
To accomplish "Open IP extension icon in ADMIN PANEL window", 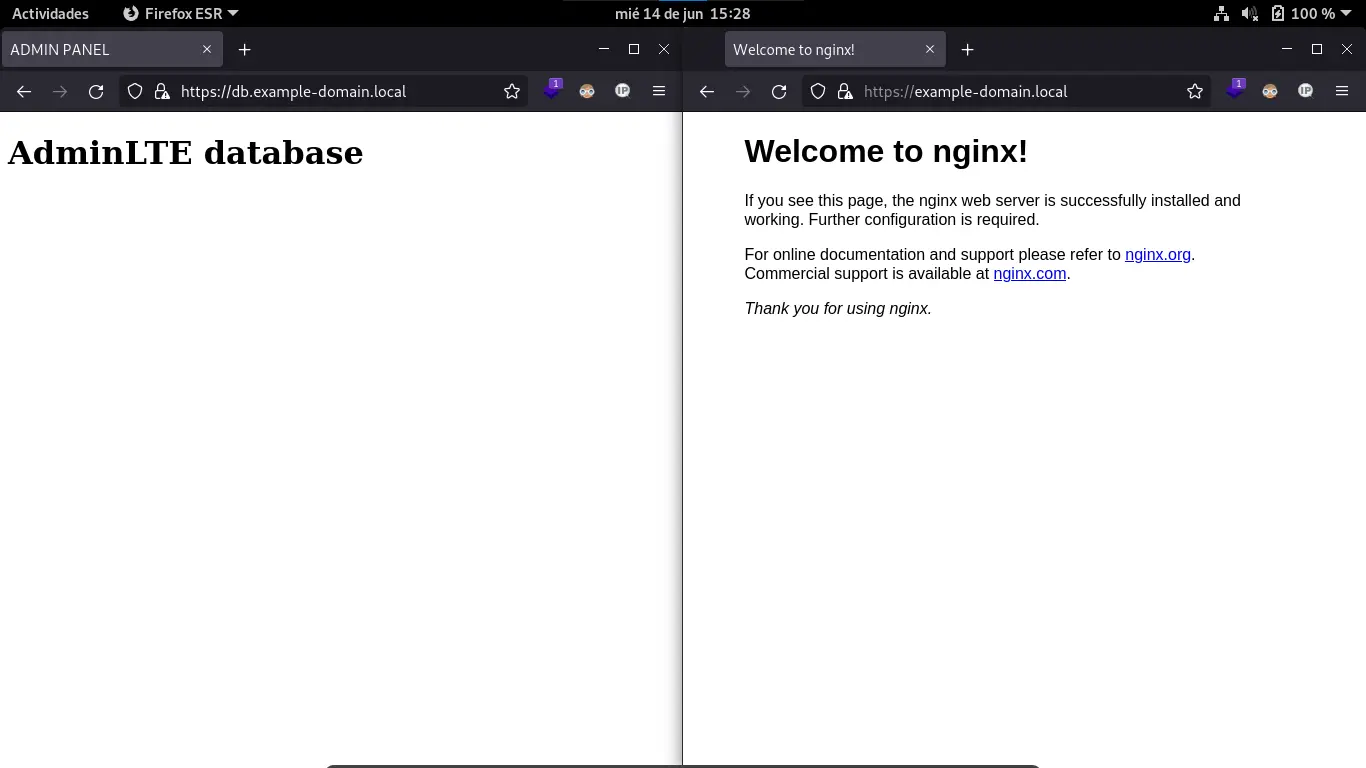I will [622, 91].
